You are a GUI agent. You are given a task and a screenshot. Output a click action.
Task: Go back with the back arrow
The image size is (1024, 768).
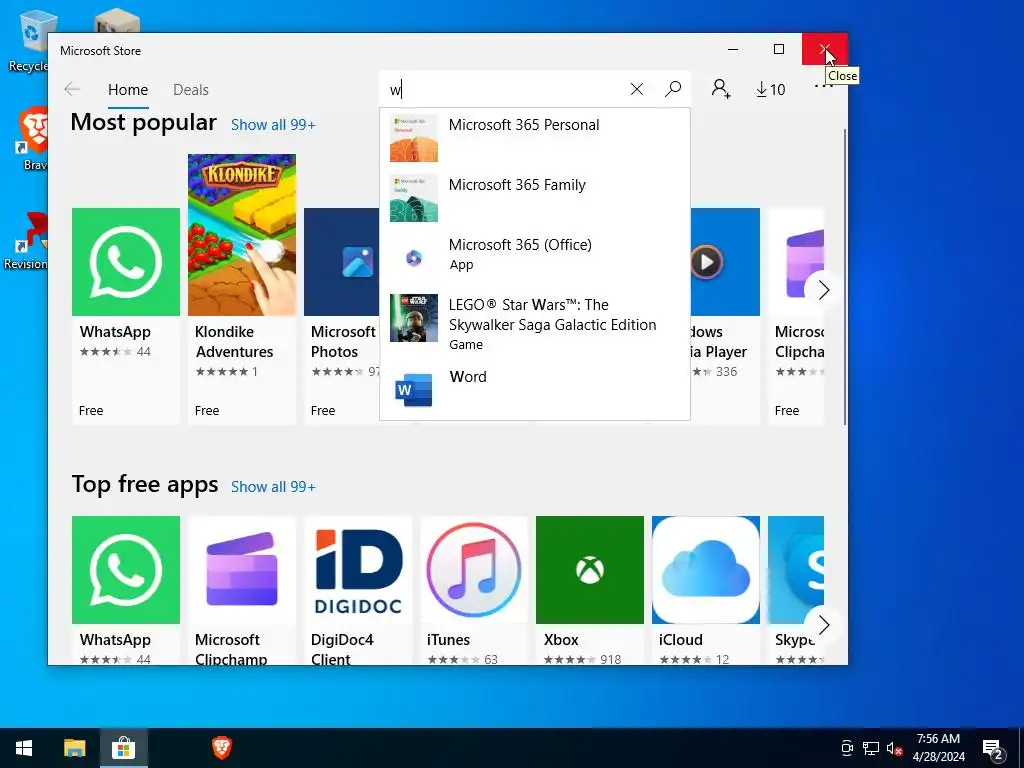[72, 89]
